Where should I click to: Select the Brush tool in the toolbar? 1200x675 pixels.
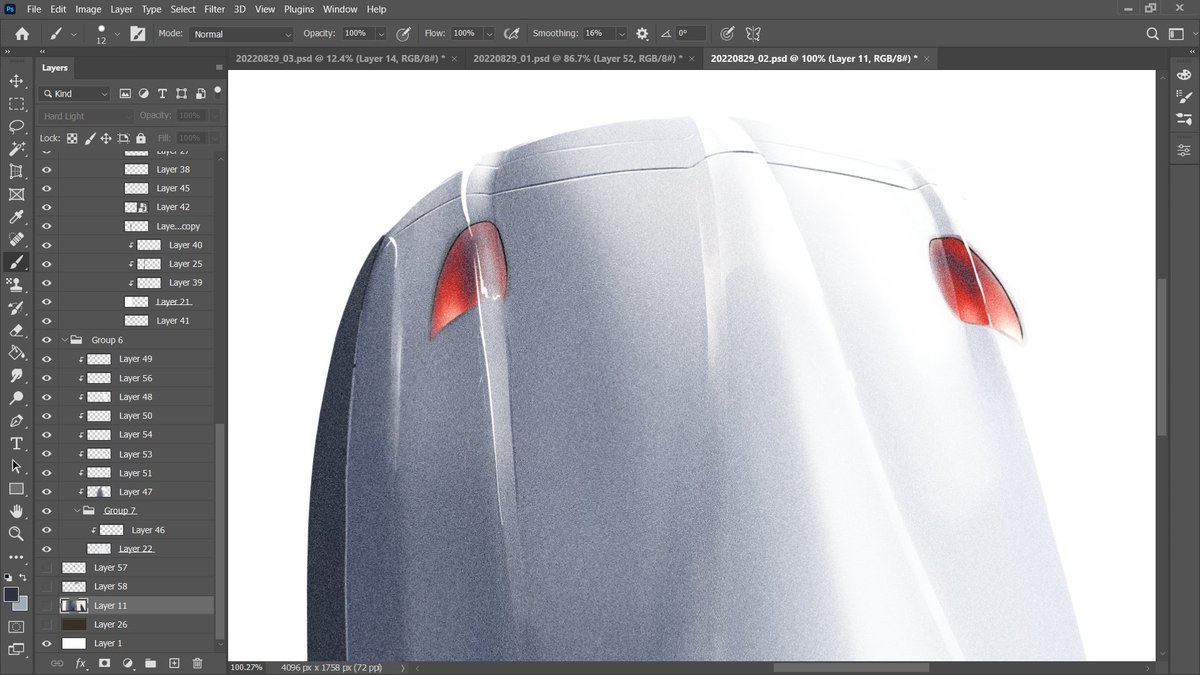(x=16, y=262)
